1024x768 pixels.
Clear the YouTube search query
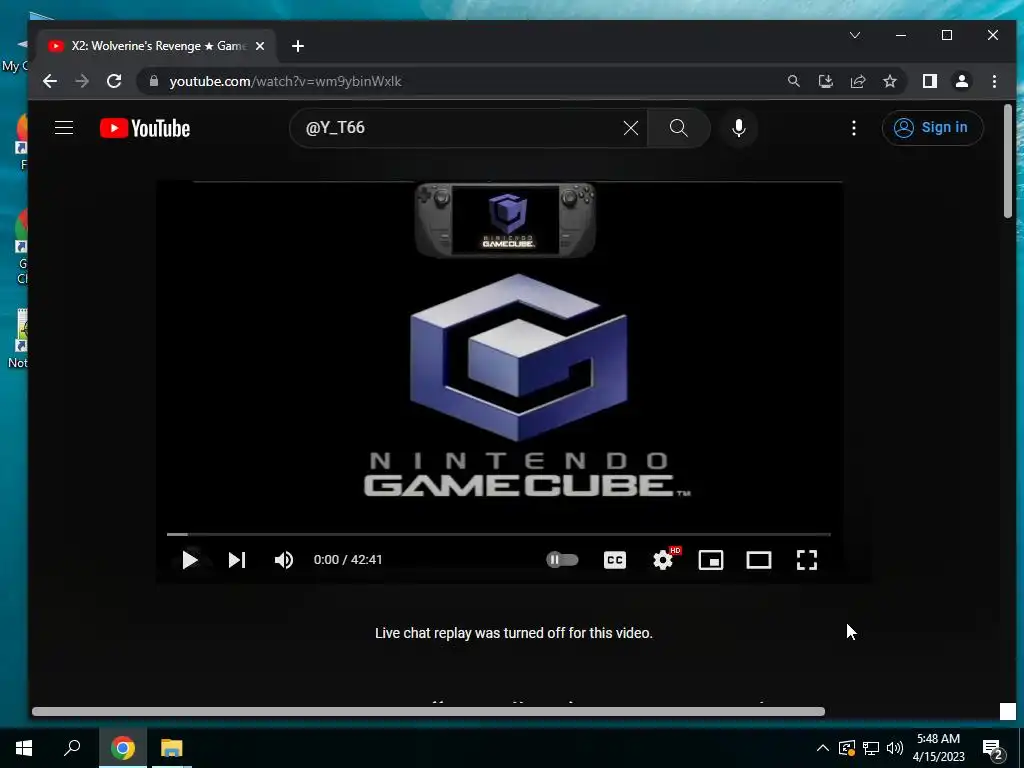click(x=631, y=128)
